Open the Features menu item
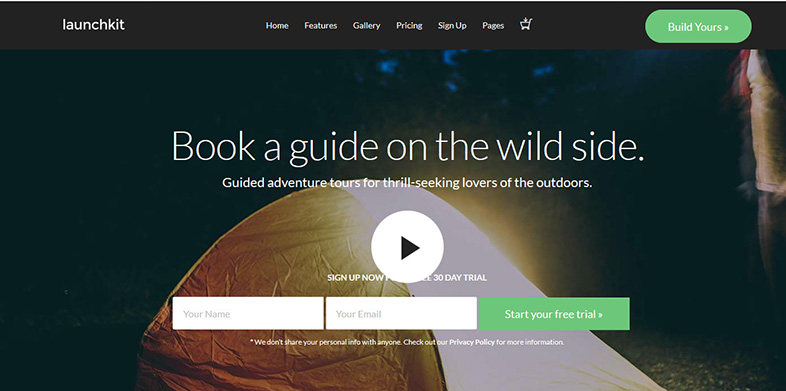Image resolution: width=786 pixels, height=391 pixels. pyautogui.click(x=320, y=26)
